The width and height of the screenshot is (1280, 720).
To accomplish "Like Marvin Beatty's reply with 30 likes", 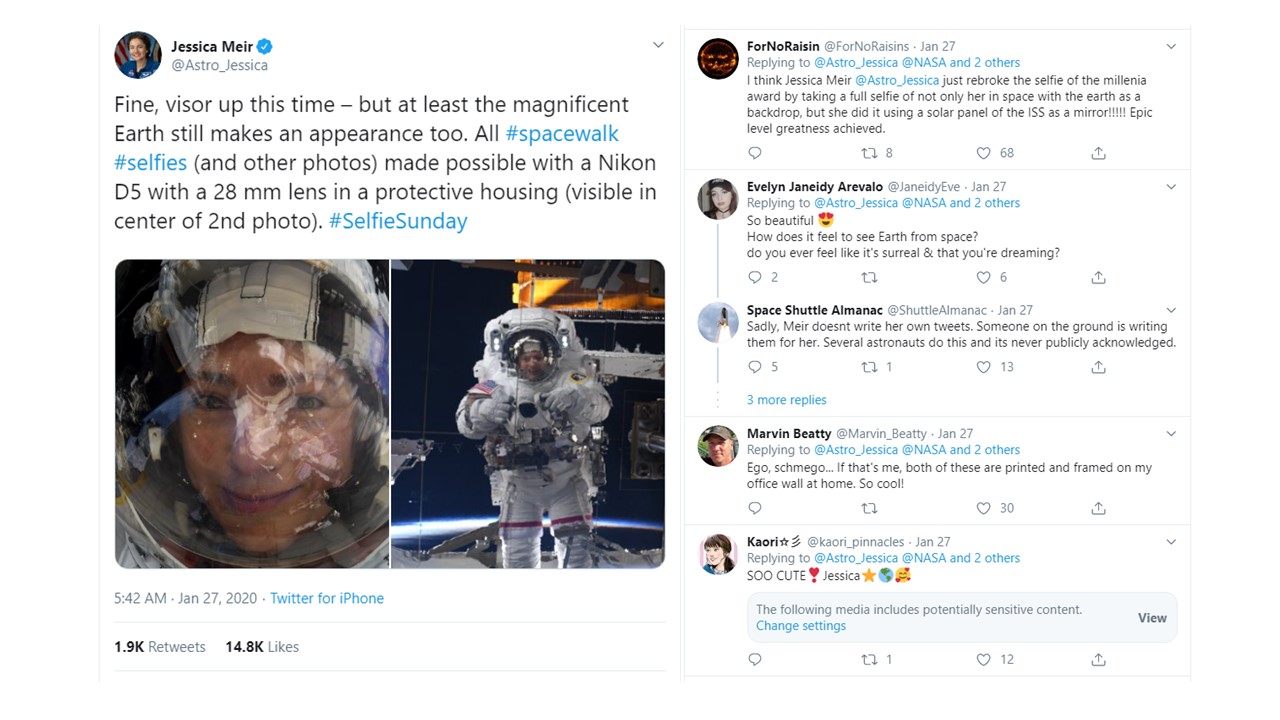I will (x=983, y=508).
